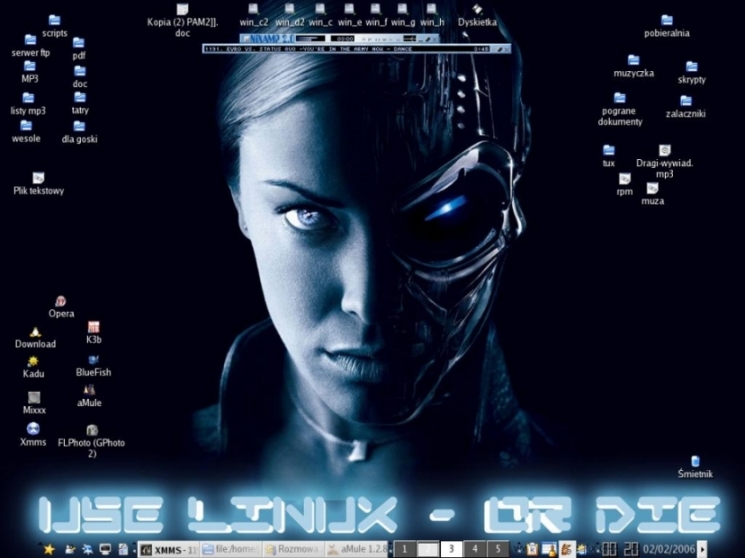The height and width of the screenshot is (558, 745).
Task: Switch to virtual desktop 4
Action: tap(474, 549)
